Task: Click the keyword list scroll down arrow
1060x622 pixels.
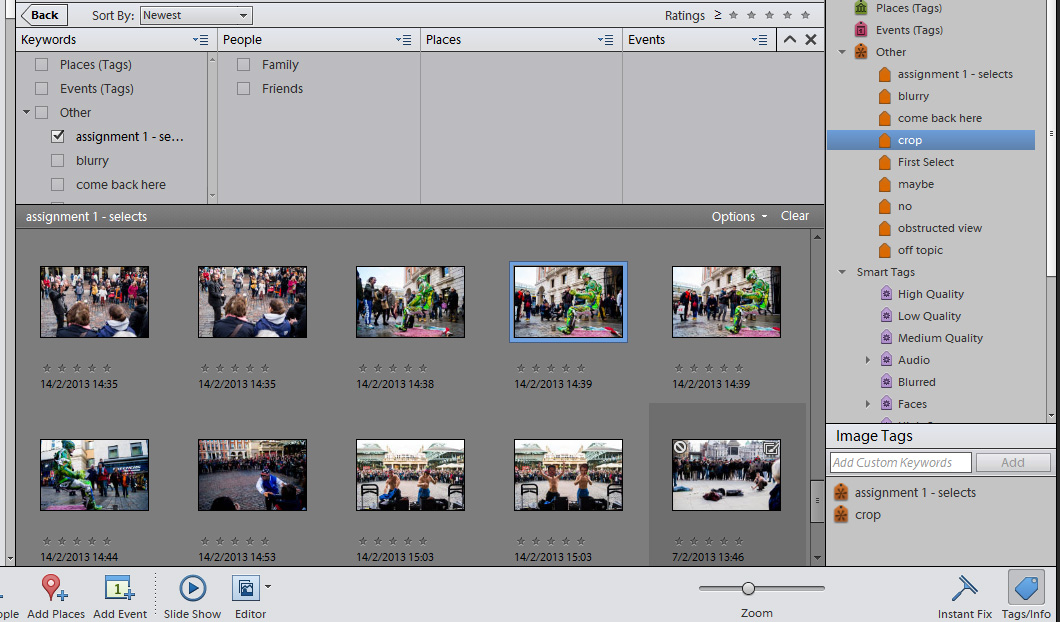Action: [x=212, y=196]
